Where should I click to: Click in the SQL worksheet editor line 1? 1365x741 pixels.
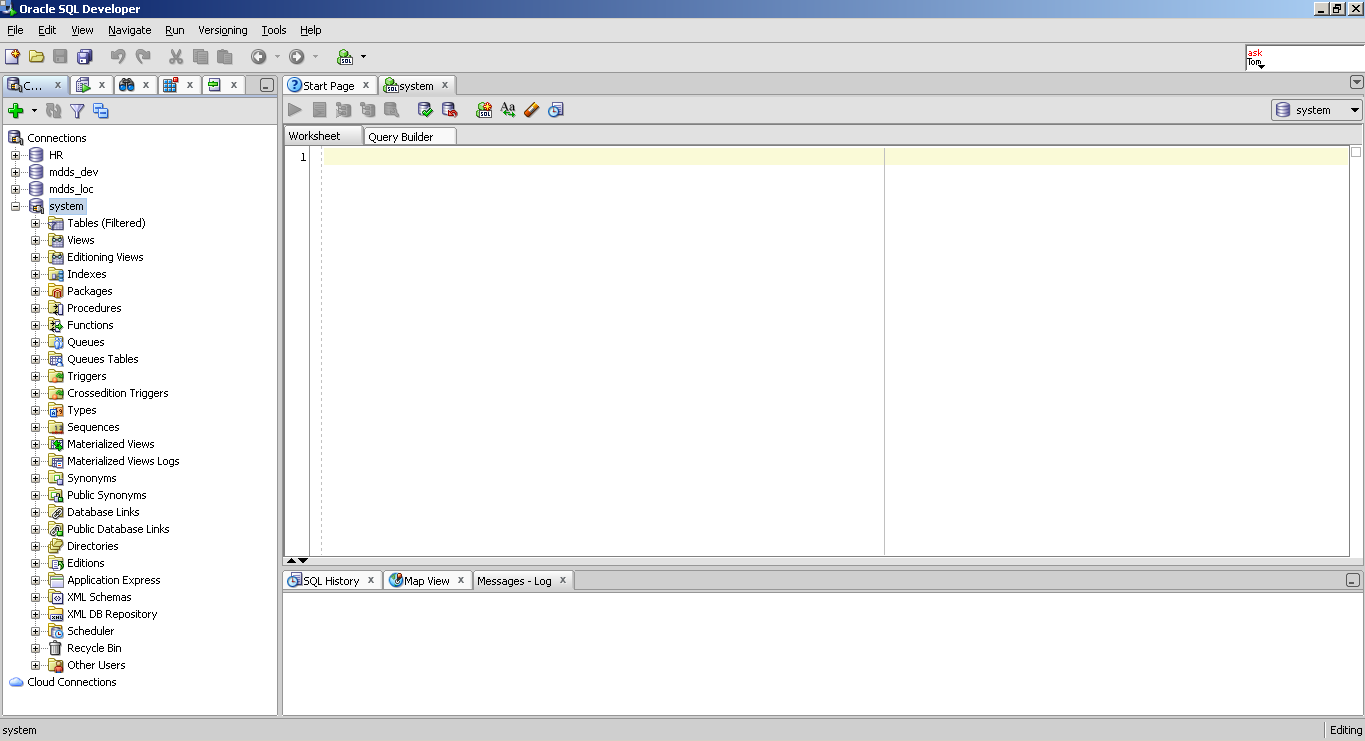coord(835,157)
